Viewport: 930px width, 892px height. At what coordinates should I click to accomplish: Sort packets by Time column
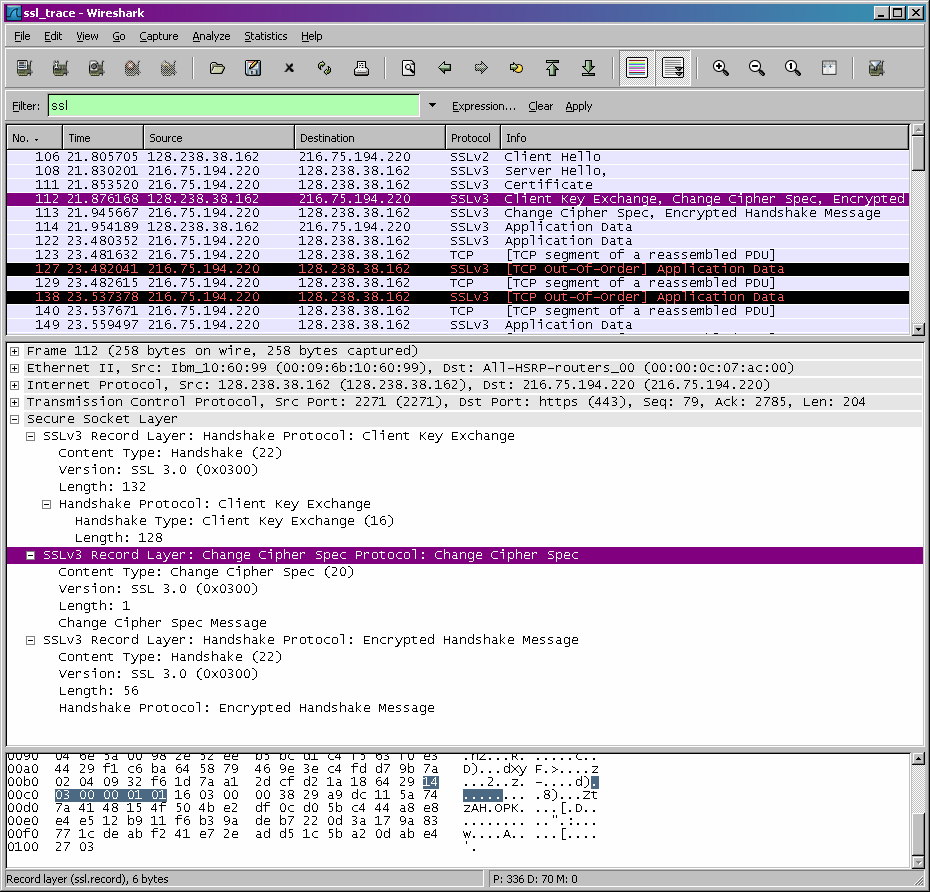(103, 138)
